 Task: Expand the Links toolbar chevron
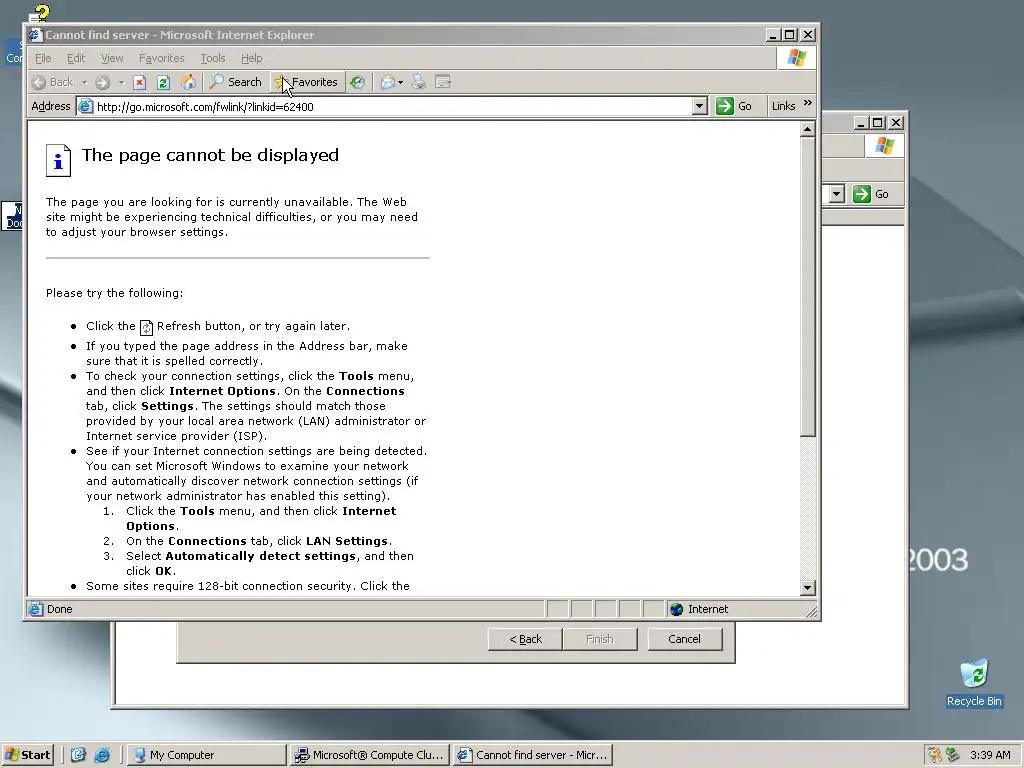[x=808, y=103]
